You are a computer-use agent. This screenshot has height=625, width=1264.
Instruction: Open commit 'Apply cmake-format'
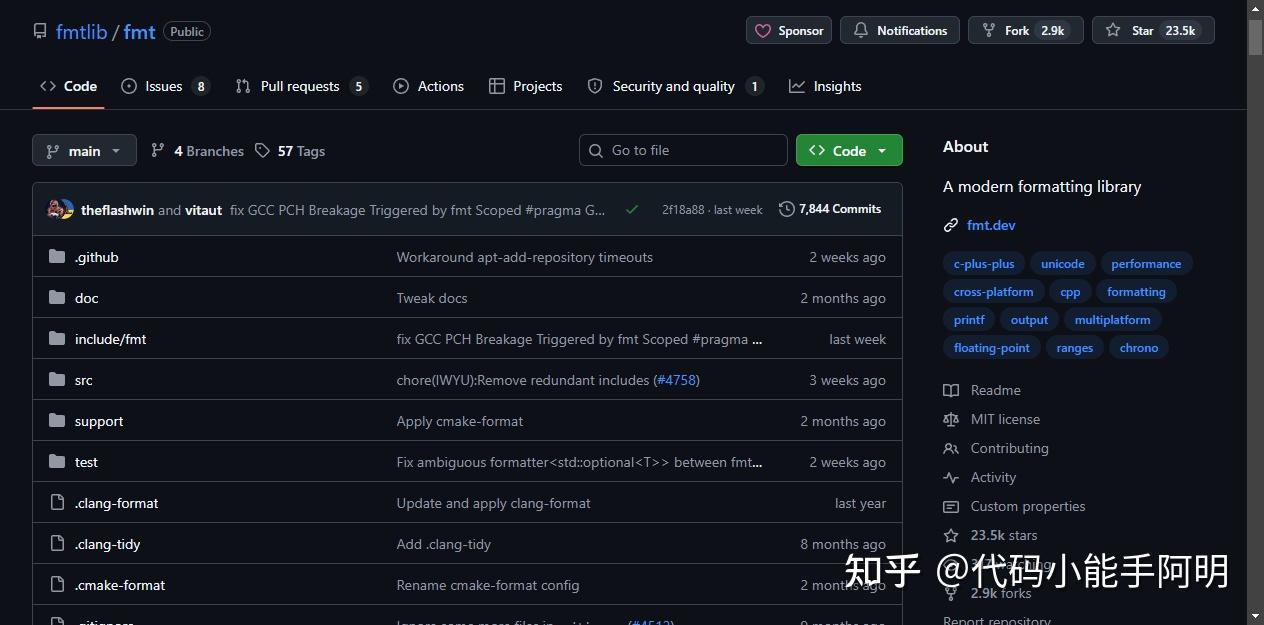pyautogui.click(x=460, y=421)
